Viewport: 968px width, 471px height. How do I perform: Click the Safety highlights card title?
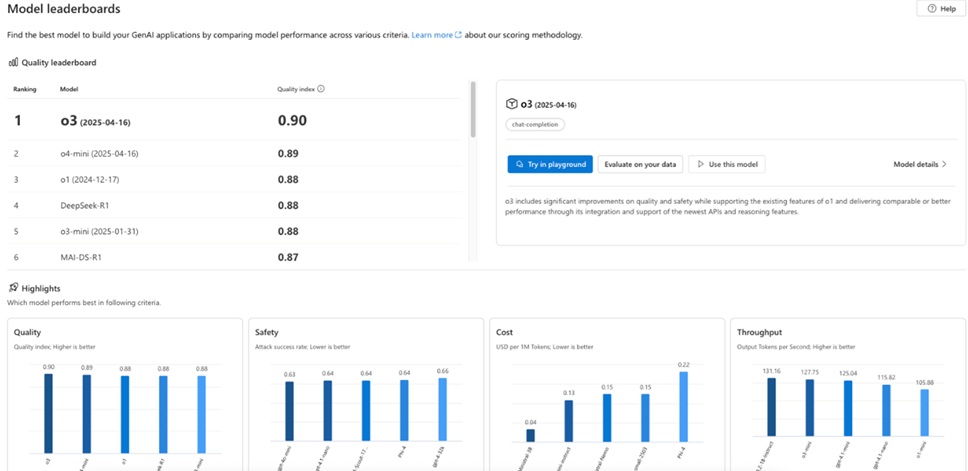point(267,332)
